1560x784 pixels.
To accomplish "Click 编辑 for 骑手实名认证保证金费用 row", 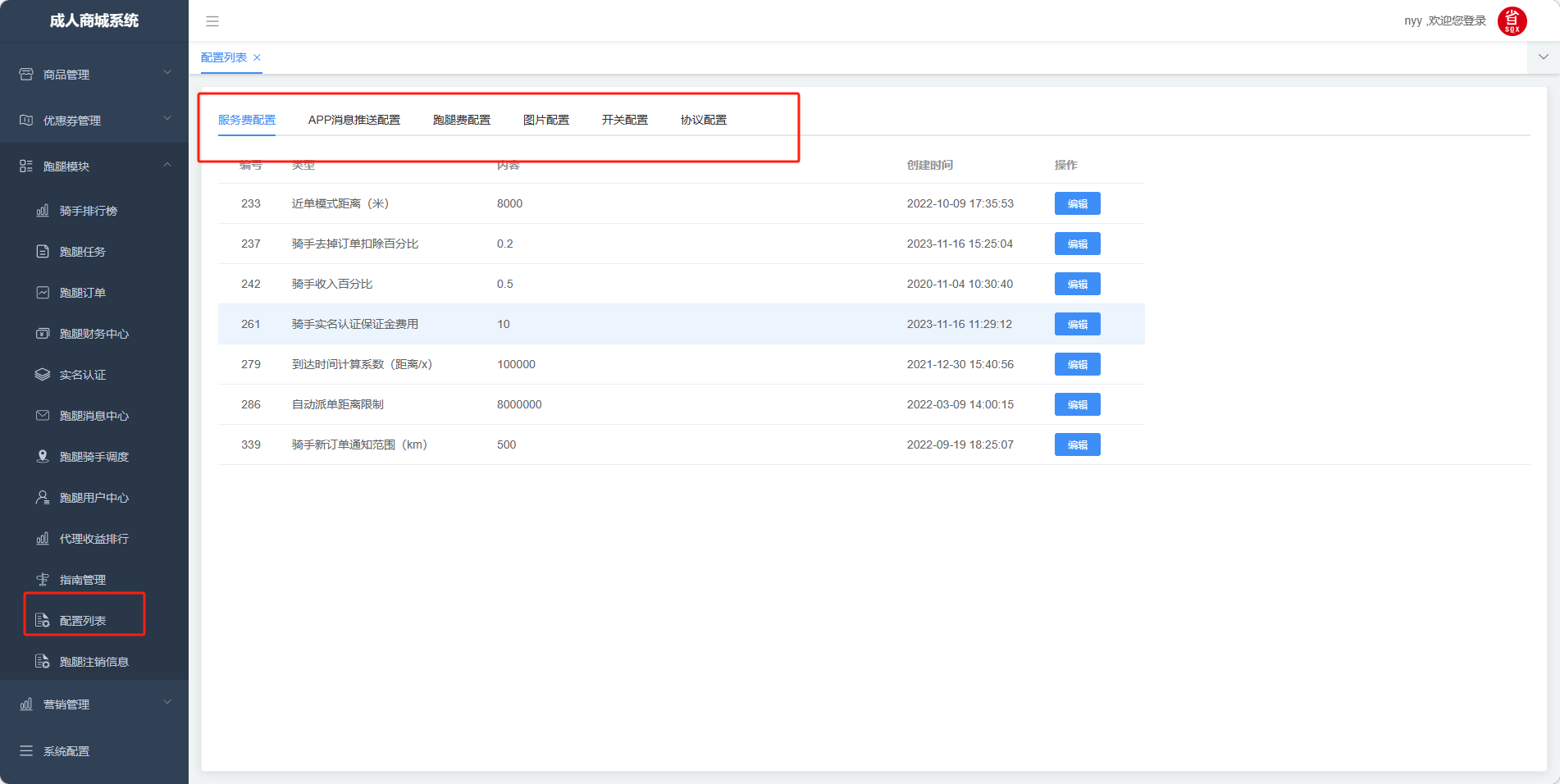I will click(1077, 325).
